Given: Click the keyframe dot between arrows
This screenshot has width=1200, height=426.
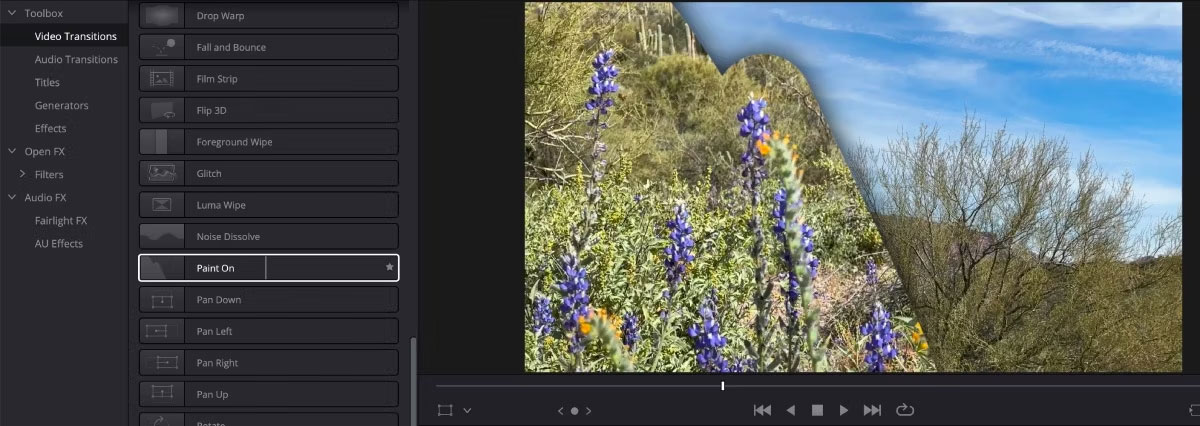Looking at the screenshot, I should point(574,410).
